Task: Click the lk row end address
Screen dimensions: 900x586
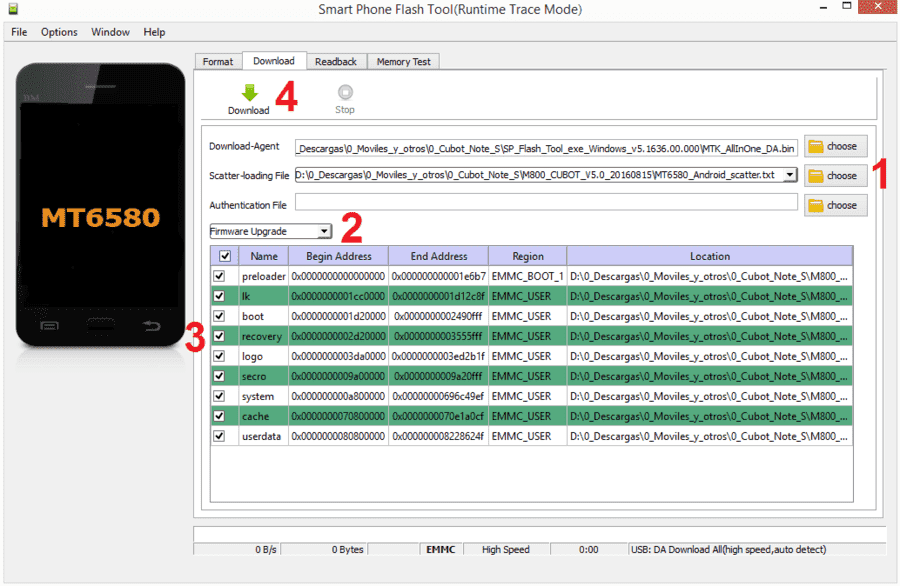Action: click(439, 296)
